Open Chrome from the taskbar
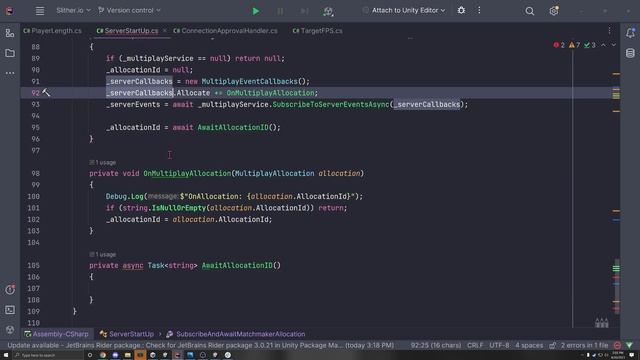This screenshot has width=640, height=360. (x=102, y=355)
